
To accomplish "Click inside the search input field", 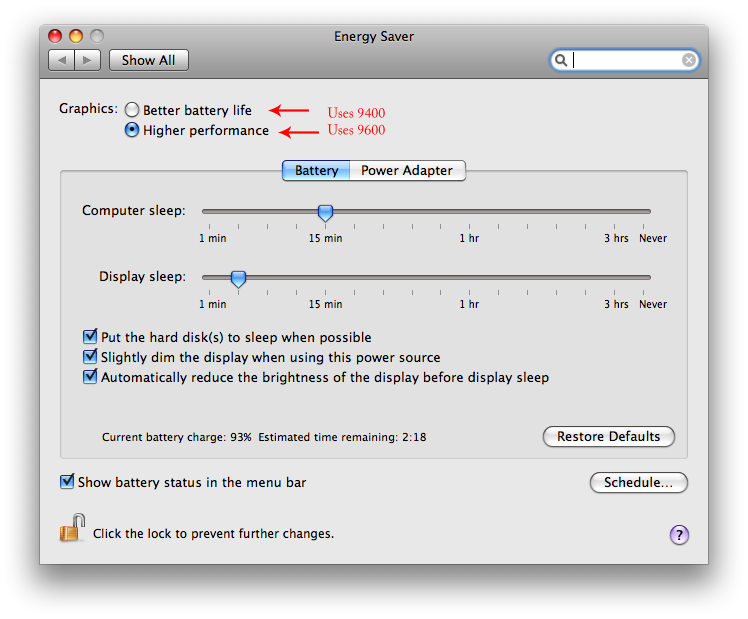I will click(x=627, y=60).
